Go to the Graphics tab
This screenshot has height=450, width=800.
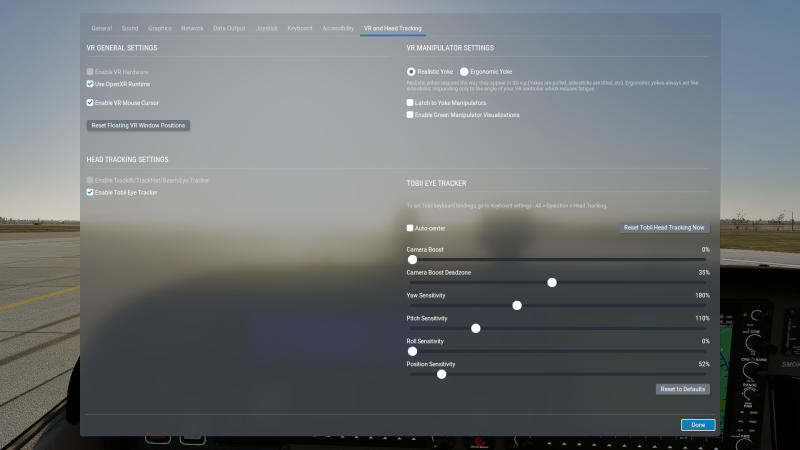click(x=160, y=28)
